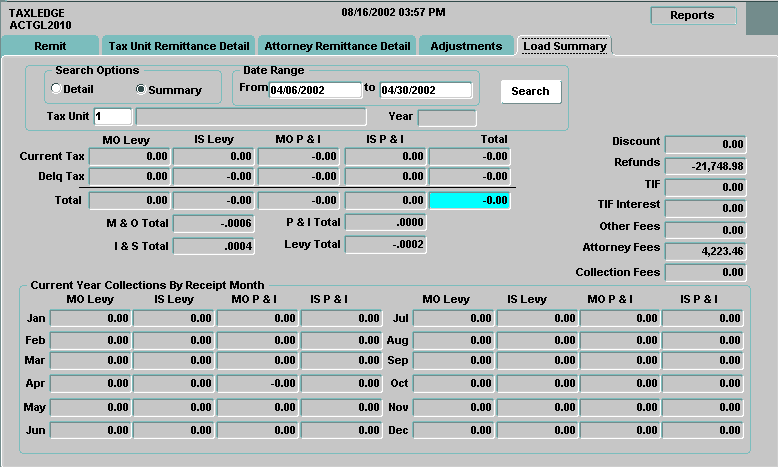This screenshot has height=467, width=778.
Task: Select the Refunds amount field
Action: 705,165
